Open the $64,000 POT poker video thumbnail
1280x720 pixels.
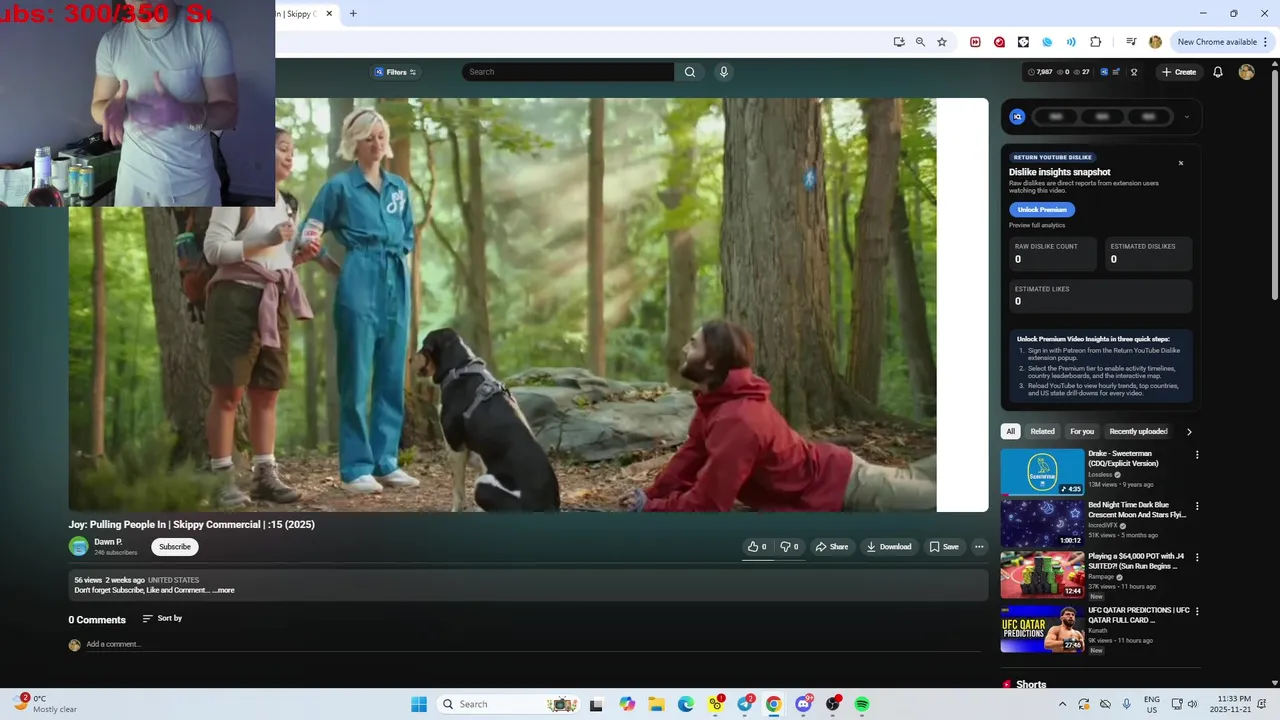click(1042, 576)
